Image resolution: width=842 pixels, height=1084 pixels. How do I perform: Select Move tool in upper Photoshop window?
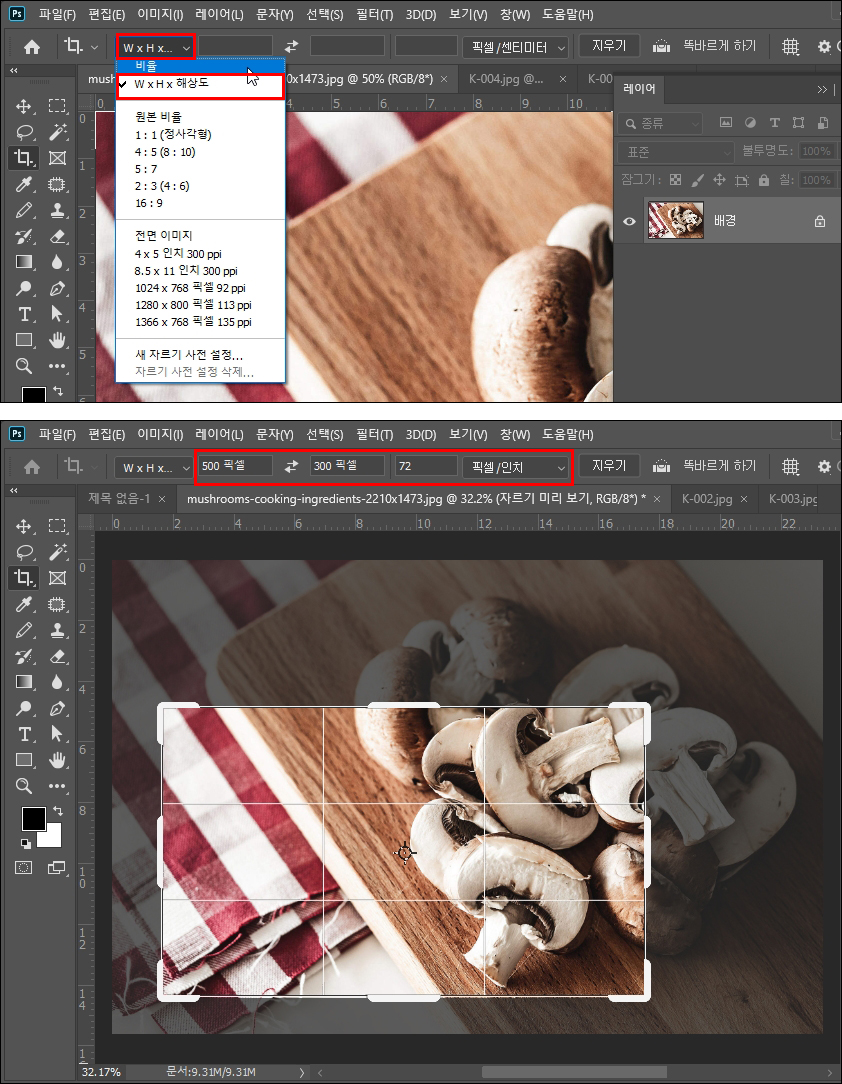pos(24,106)
